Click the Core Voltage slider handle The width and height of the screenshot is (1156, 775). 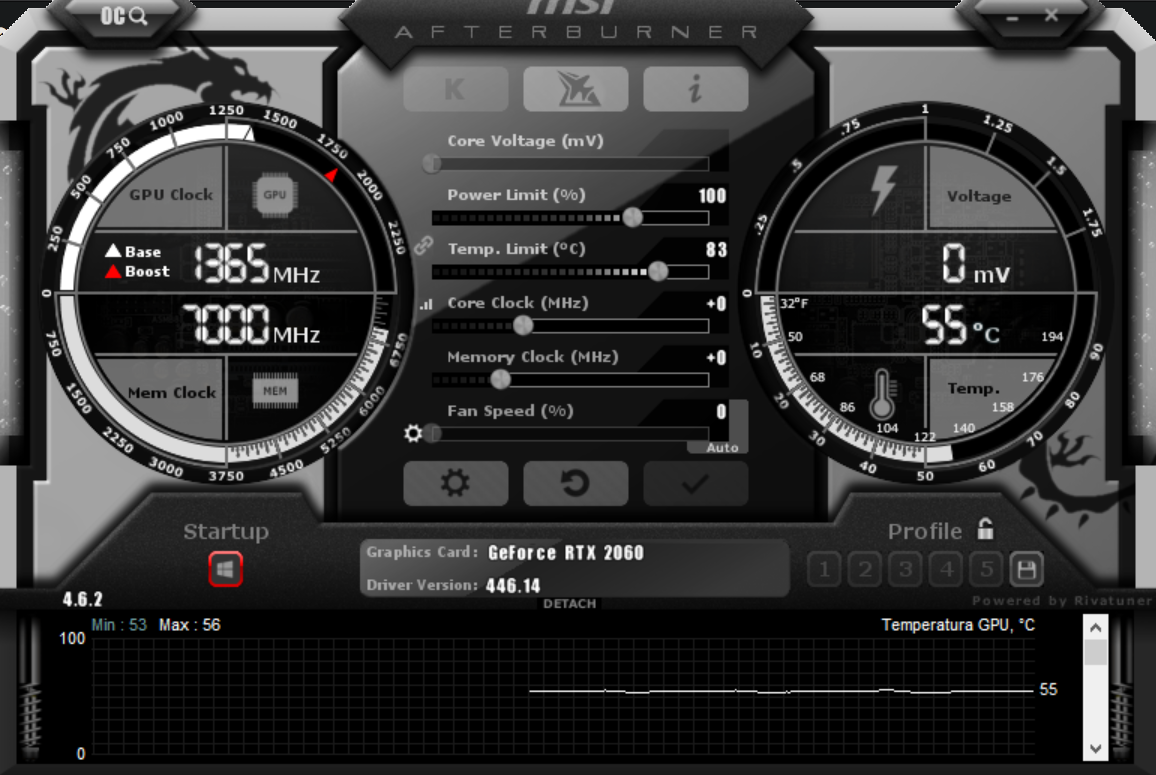432,163
